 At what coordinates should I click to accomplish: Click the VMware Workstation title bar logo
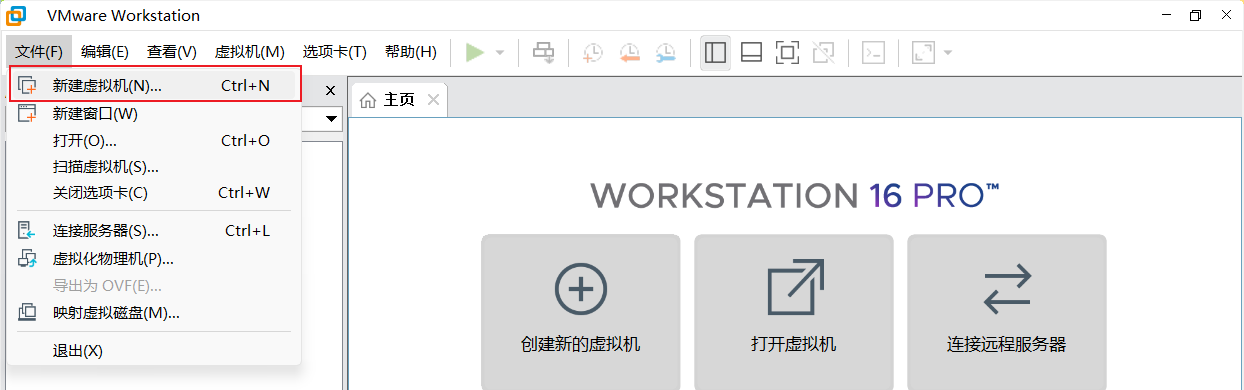pos(17,15)
